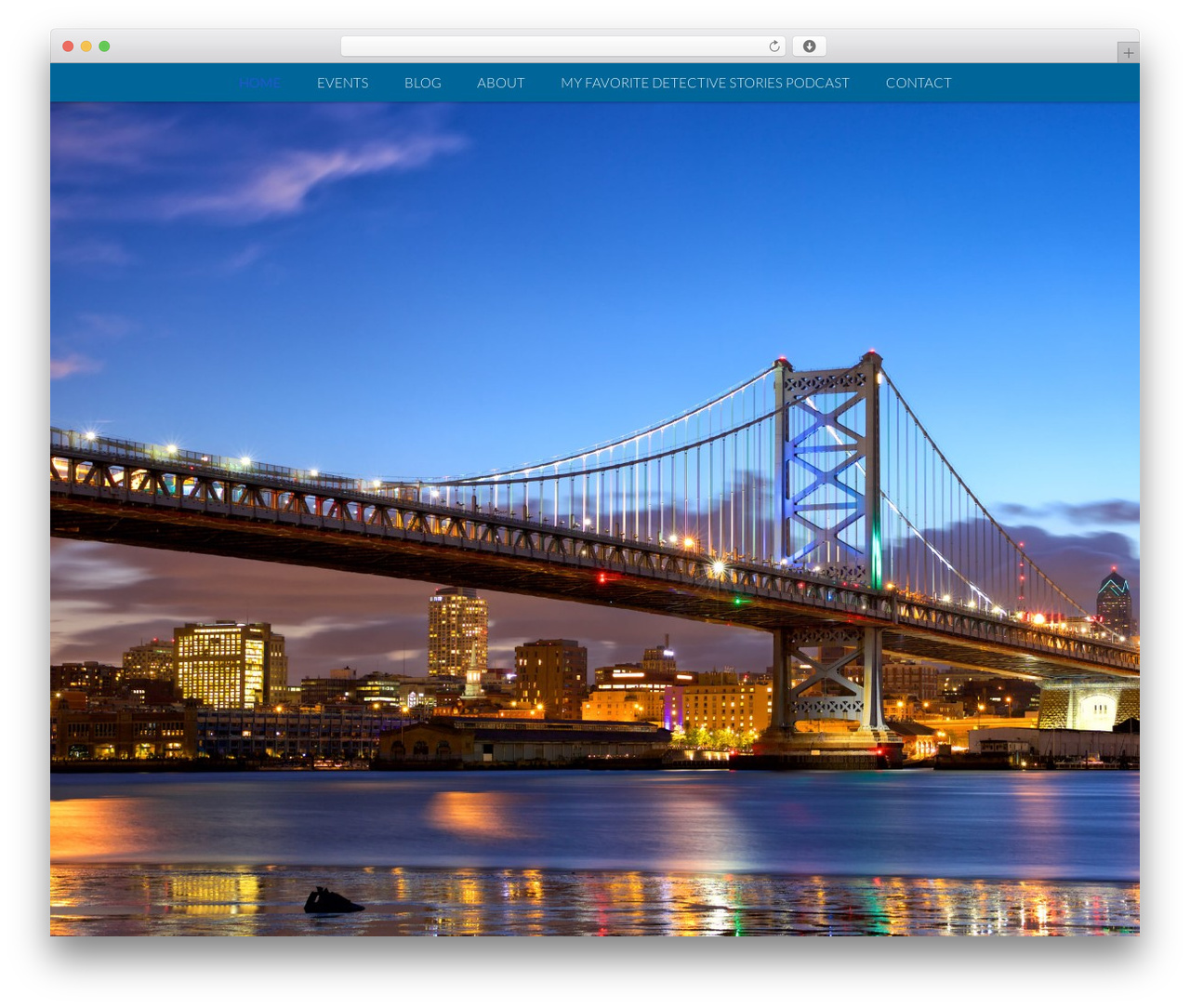Go to the EVENTS page

[x=342, y=83]
